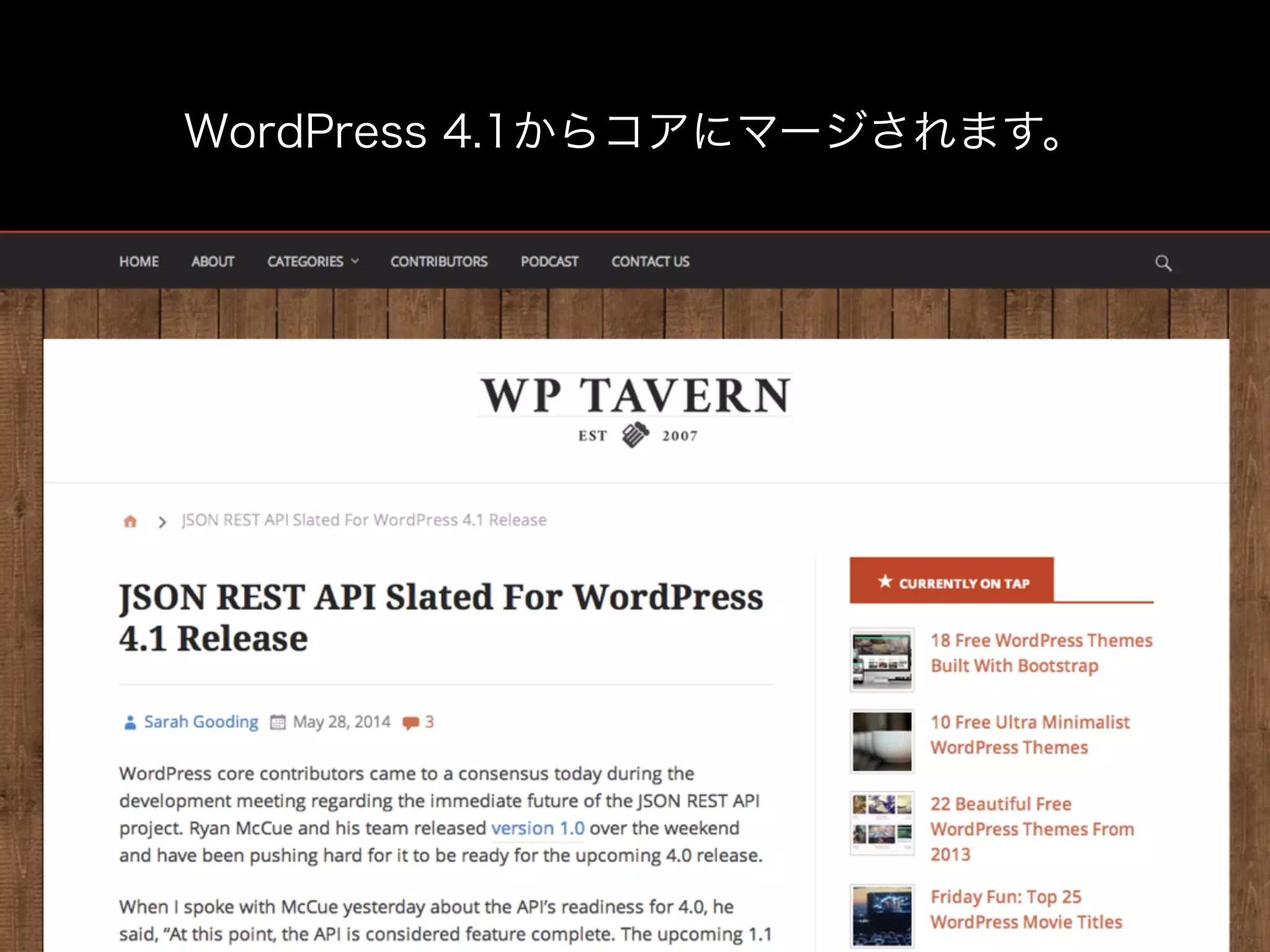Image resolution: width=1270 pixels, height=952 pixels.
Task: Open 22 Beautiful Free WordPress Themes From 2013
Action: pyautogui.click(x=1032, y=829)
